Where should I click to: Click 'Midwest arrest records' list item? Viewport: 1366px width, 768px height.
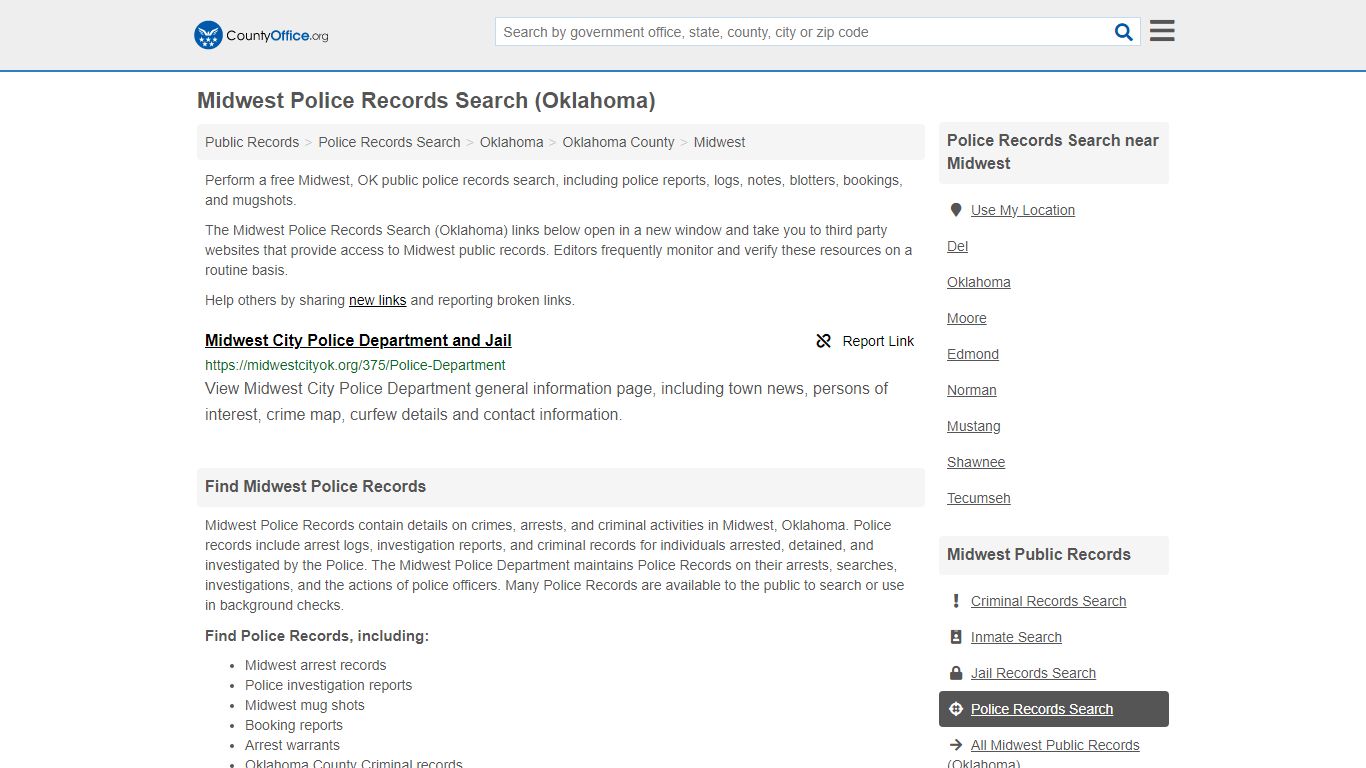click(316, 665)
